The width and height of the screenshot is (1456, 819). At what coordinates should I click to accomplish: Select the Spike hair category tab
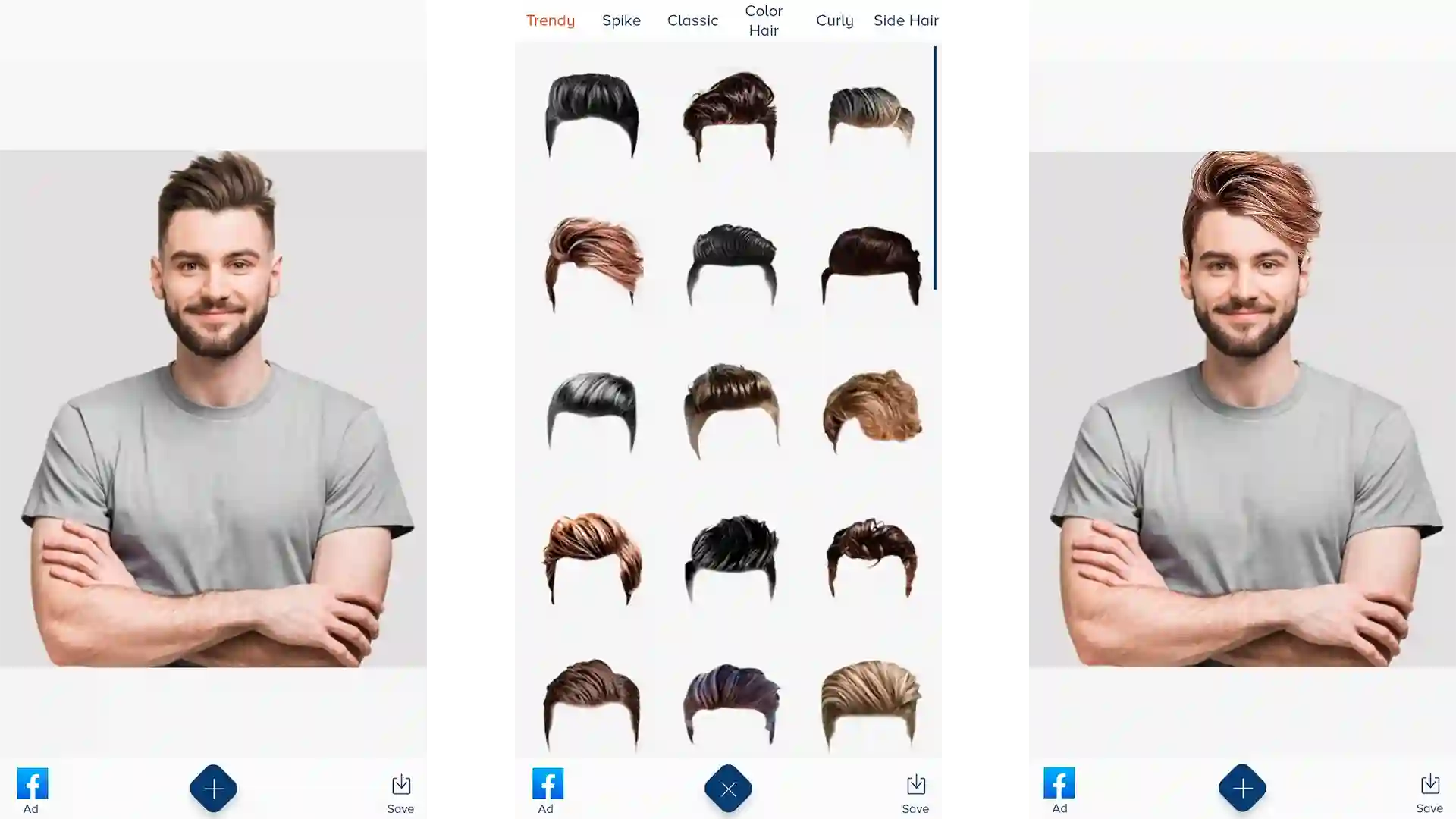click(x=620, y=20)
